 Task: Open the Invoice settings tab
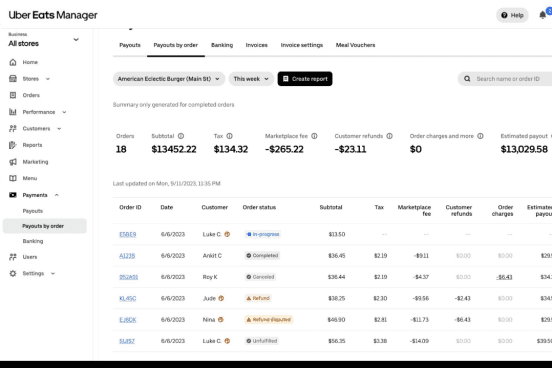click(302, 45)
